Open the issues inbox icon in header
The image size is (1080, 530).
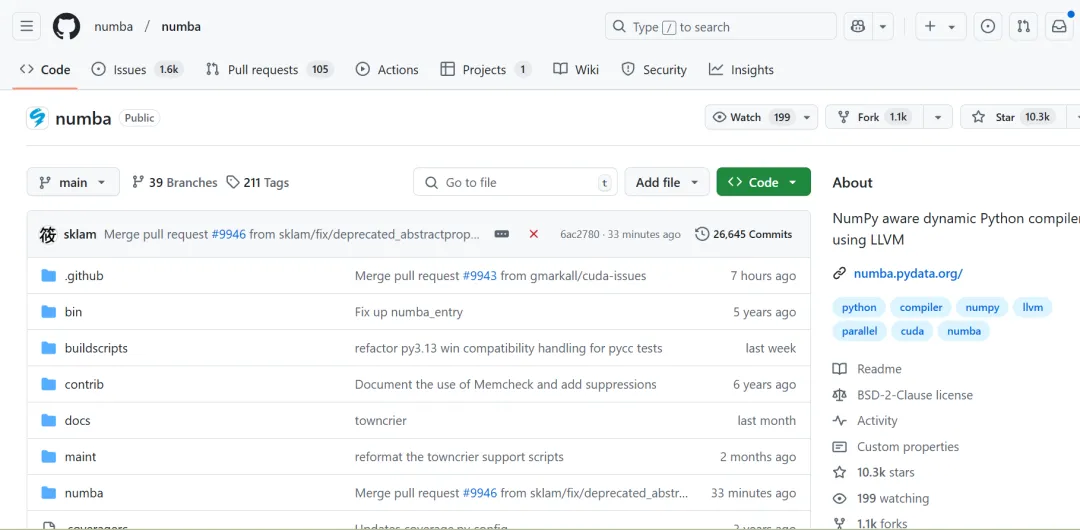[x=988, y=27]
